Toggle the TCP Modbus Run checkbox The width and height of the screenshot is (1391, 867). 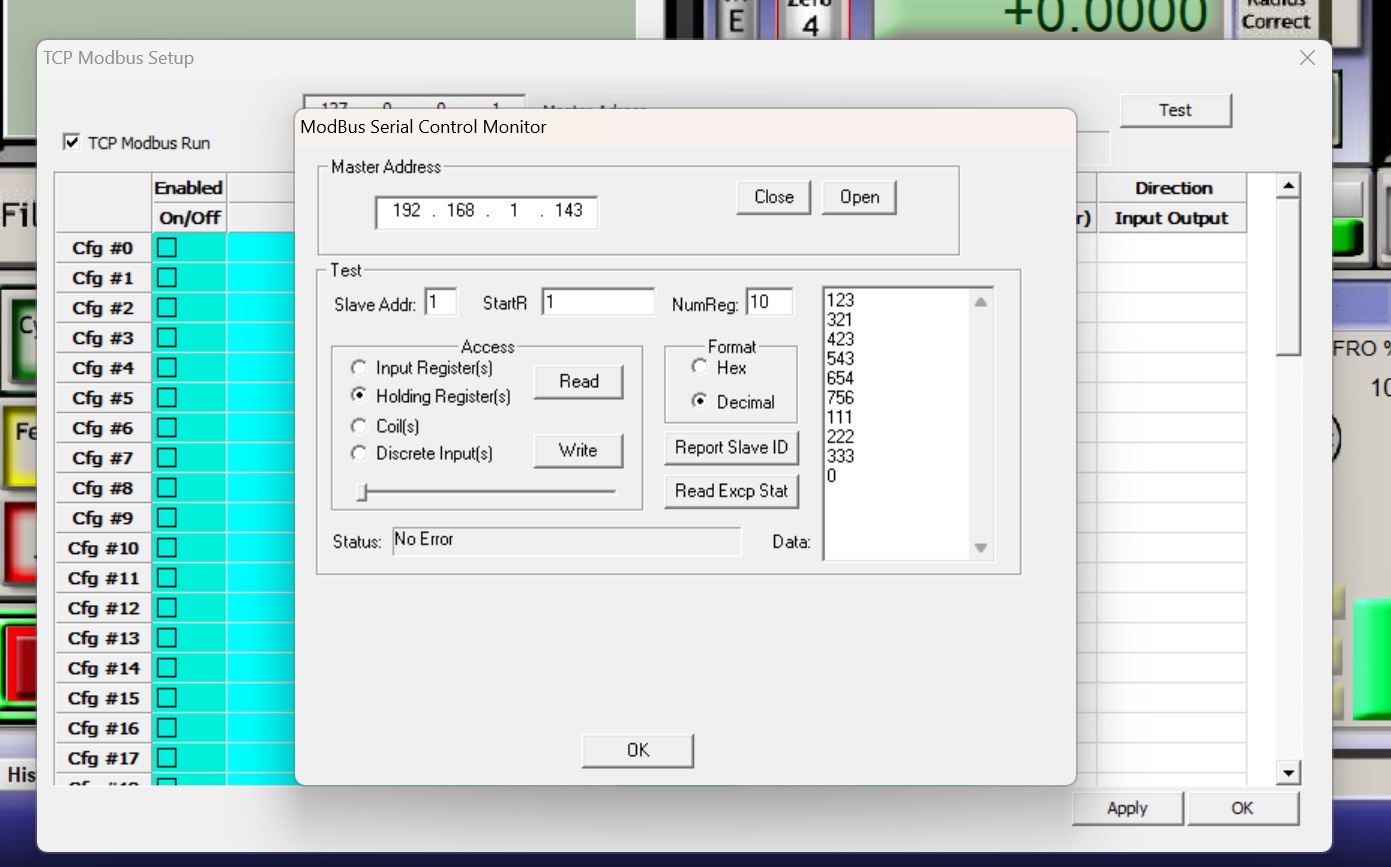coord(71,142)
